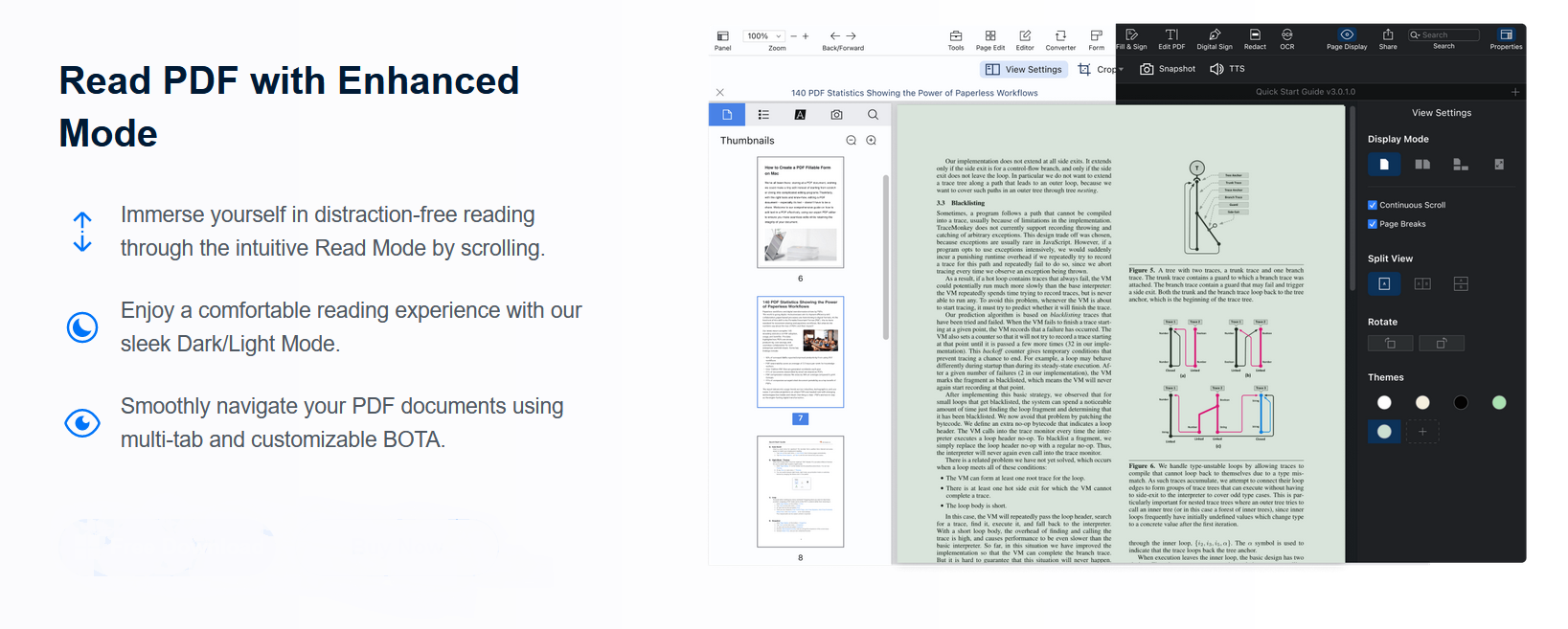This screenshot has height=629, width=1568.
Task: Click the View Settings button
Action: tap(1024, 69)
